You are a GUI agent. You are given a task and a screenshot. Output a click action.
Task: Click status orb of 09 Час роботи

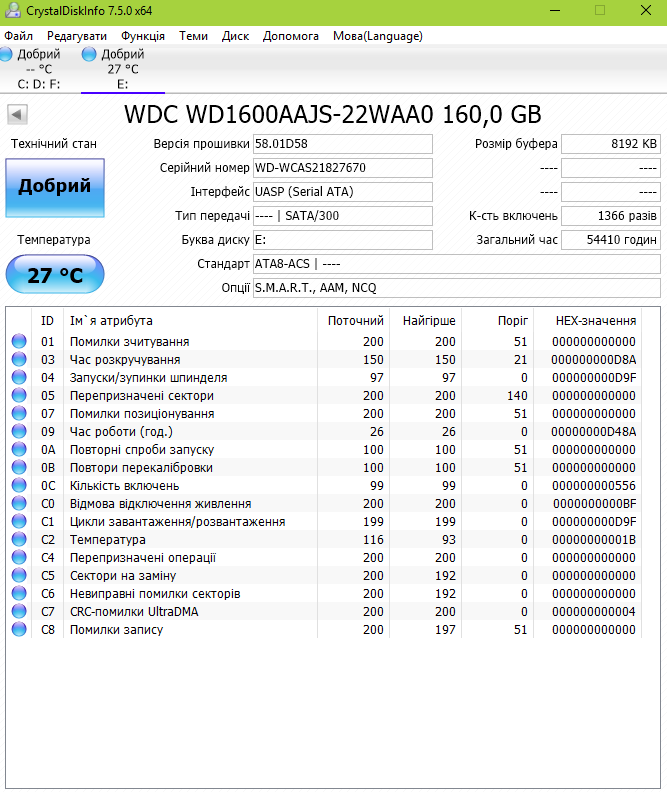point(19,431)
